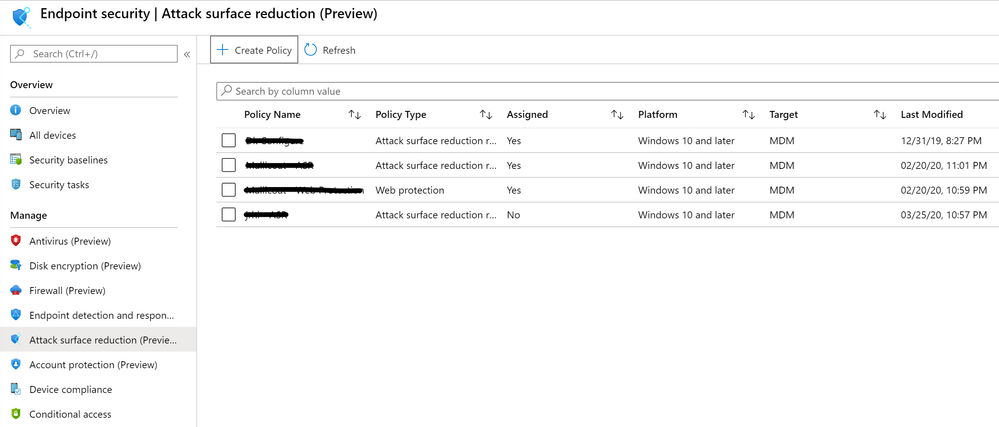Open Conditional access
The width and height of the screenshot is (999, 427).
(70, 414)
